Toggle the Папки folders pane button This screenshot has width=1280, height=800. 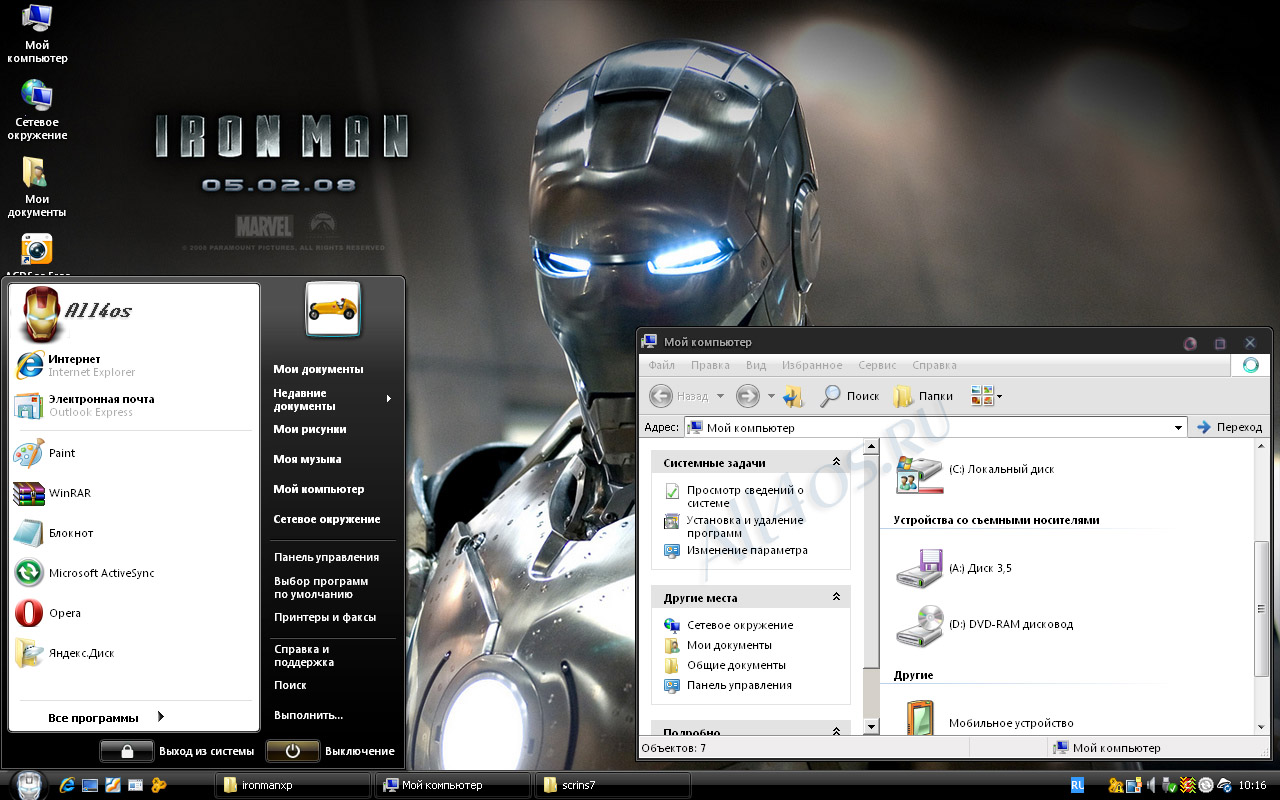[923, 396]
